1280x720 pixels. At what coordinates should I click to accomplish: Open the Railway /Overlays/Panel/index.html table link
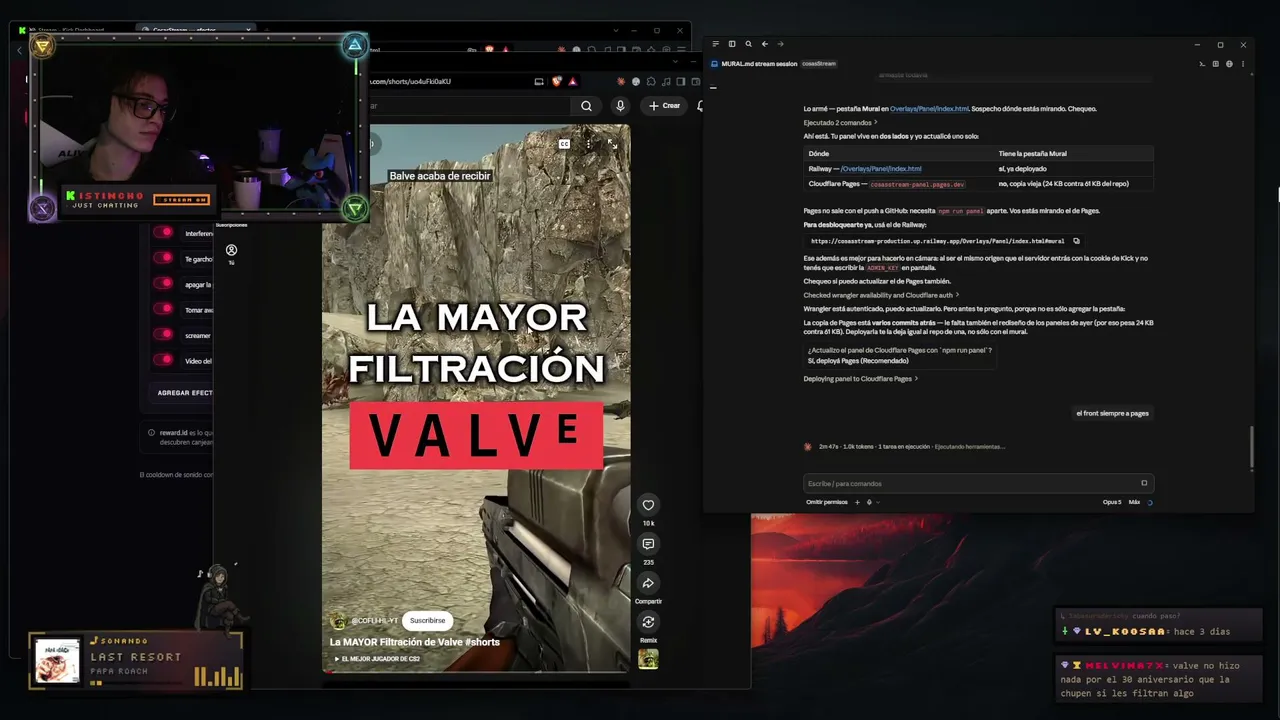[881, 169]
